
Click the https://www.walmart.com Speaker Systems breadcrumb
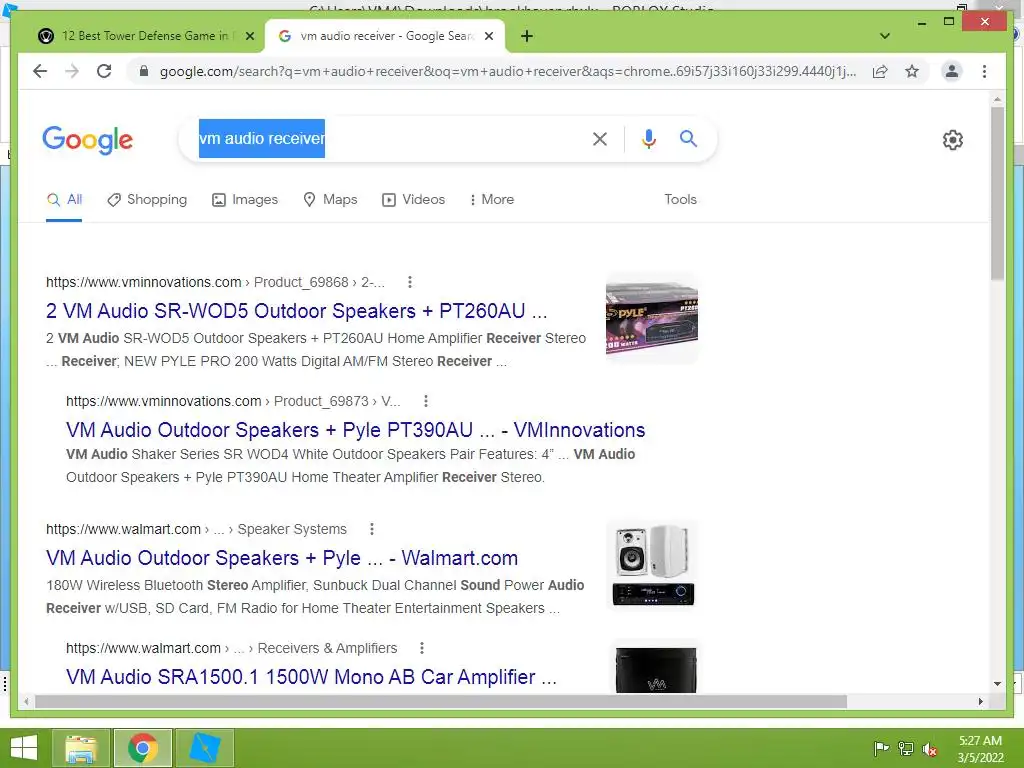(x=196, y=529)
